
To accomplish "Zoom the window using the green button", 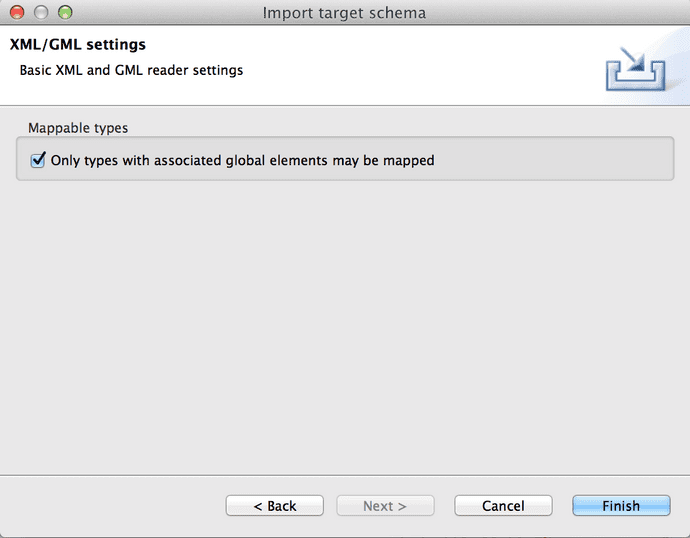I will 65,13.
